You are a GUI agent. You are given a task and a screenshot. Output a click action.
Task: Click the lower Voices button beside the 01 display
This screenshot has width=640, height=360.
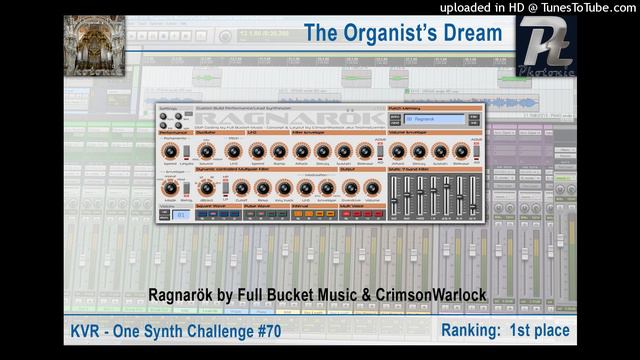[x=164, y=218]
